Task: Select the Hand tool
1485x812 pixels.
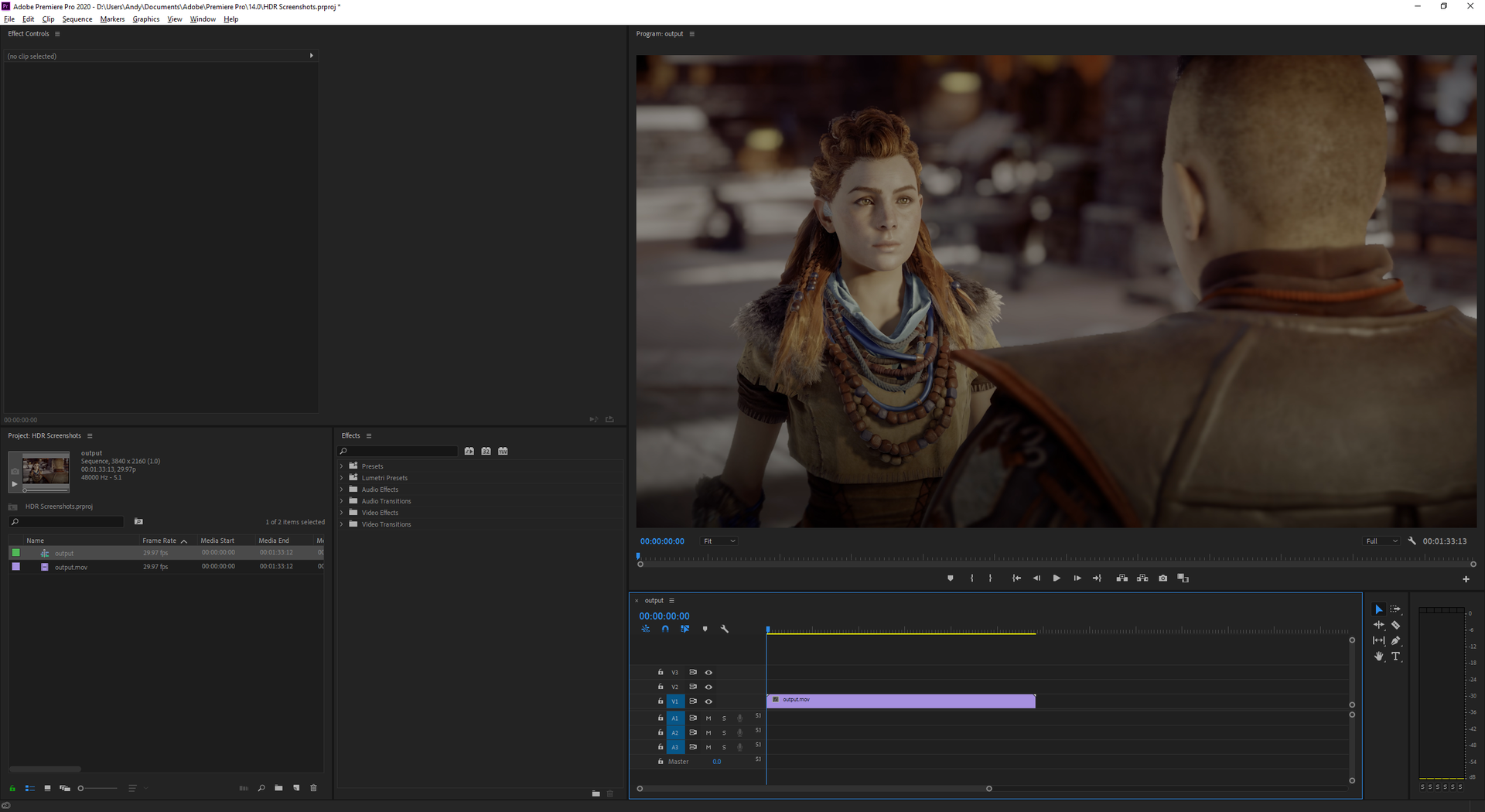Action: point(1378,657)
